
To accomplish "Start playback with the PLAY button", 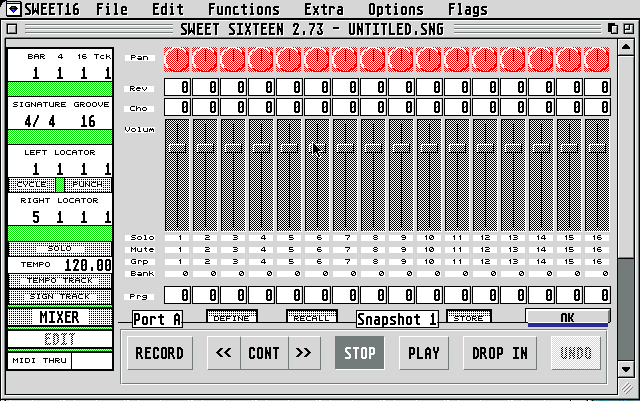I will pyautogui.click(x=424, y=353).
